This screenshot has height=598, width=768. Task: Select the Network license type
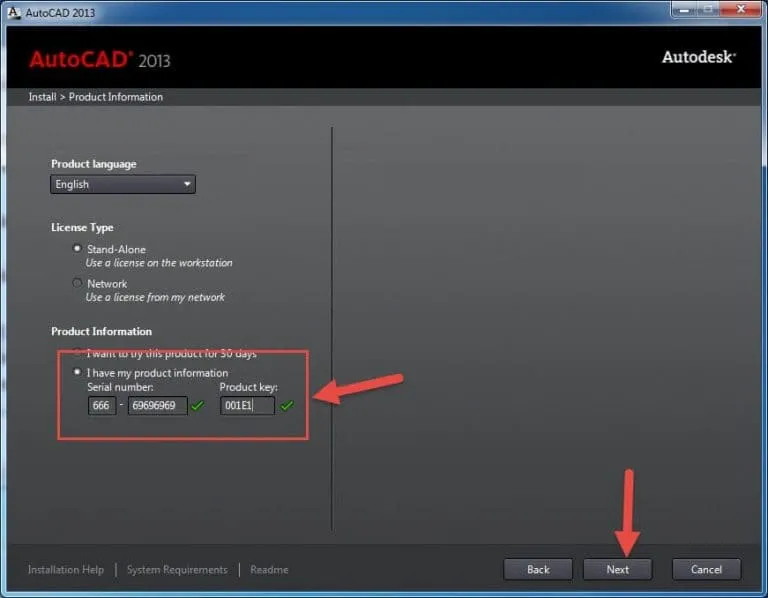pos(77,283)
